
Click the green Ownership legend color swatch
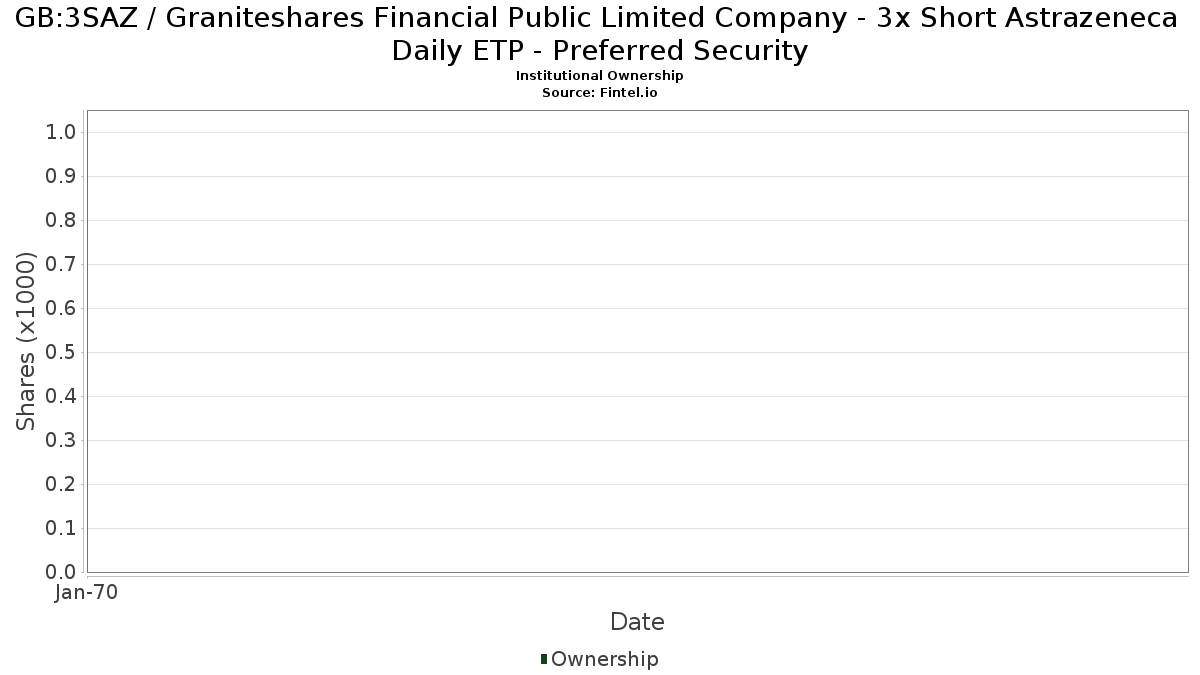(x=544, y=658)
